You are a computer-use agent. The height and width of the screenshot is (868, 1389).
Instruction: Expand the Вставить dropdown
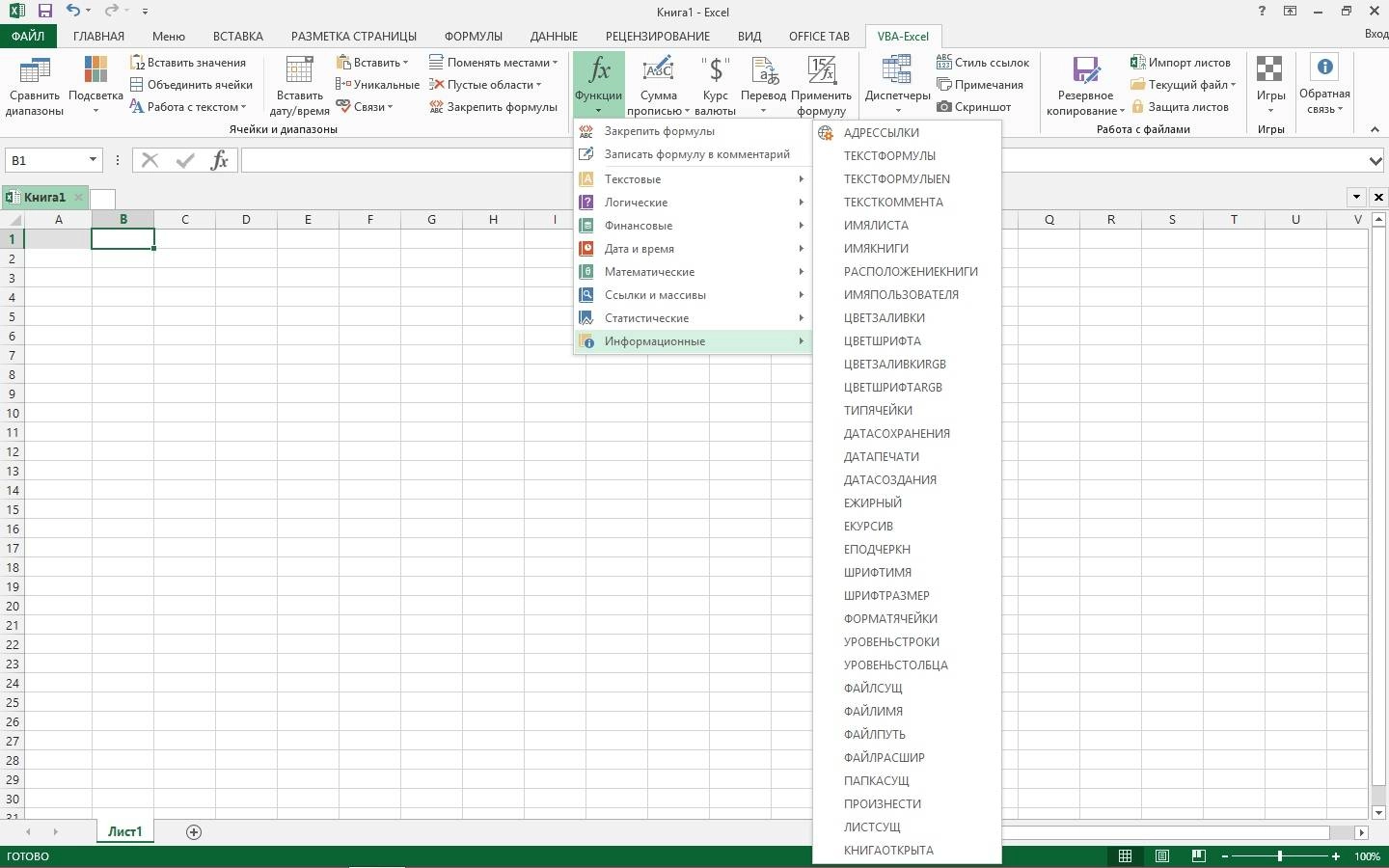pos(372,63)
